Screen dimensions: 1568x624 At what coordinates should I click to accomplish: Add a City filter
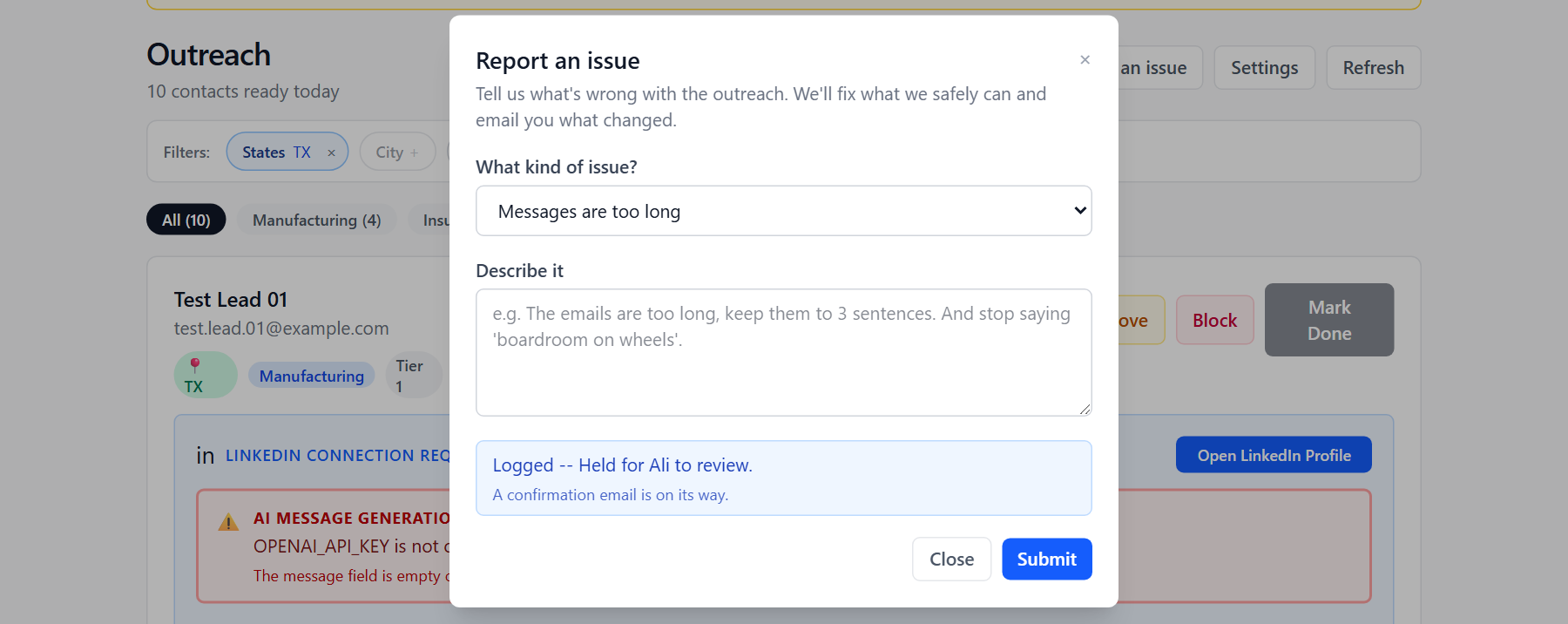(x=397, y=152)
